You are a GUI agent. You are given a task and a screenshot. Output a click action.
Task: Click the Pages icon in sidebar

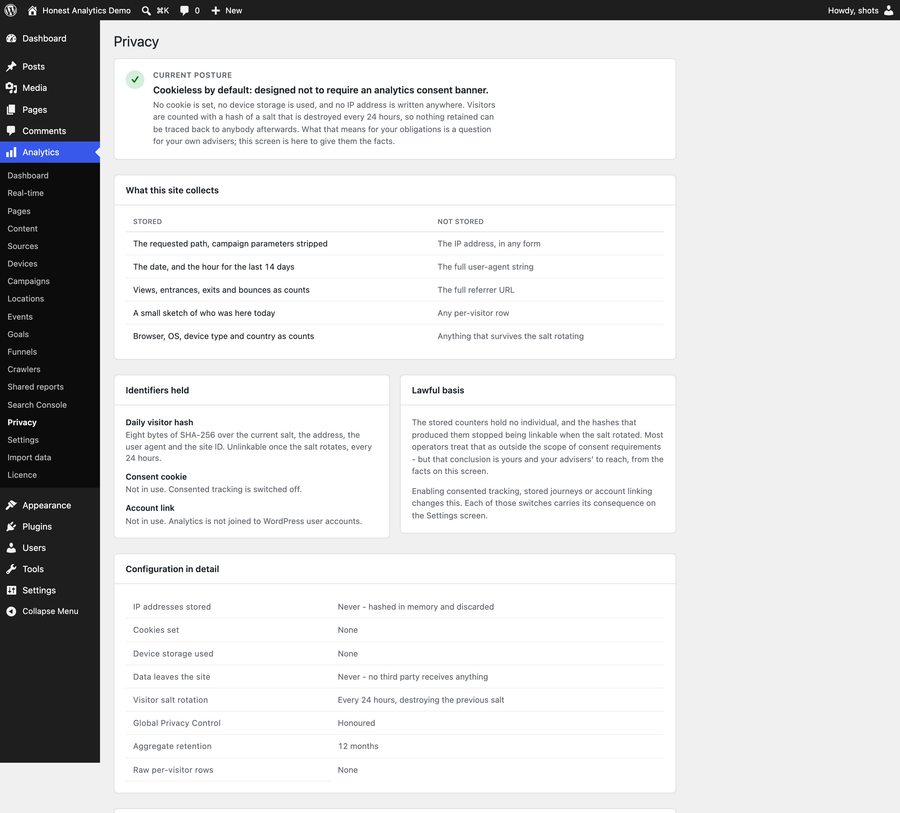11,110
